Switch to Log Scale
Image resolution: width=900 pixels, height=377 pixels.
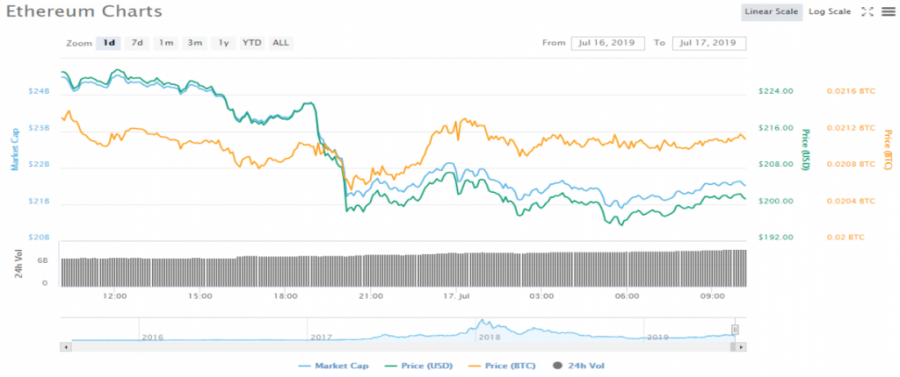click(829, 11)
